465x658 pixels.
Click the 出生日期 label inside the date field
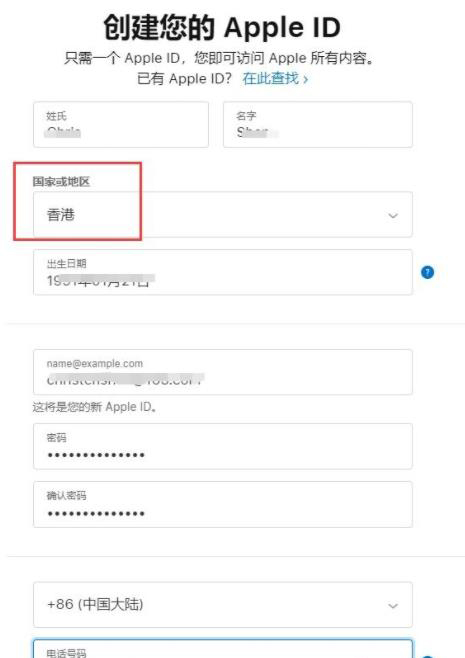pos(66,264)
